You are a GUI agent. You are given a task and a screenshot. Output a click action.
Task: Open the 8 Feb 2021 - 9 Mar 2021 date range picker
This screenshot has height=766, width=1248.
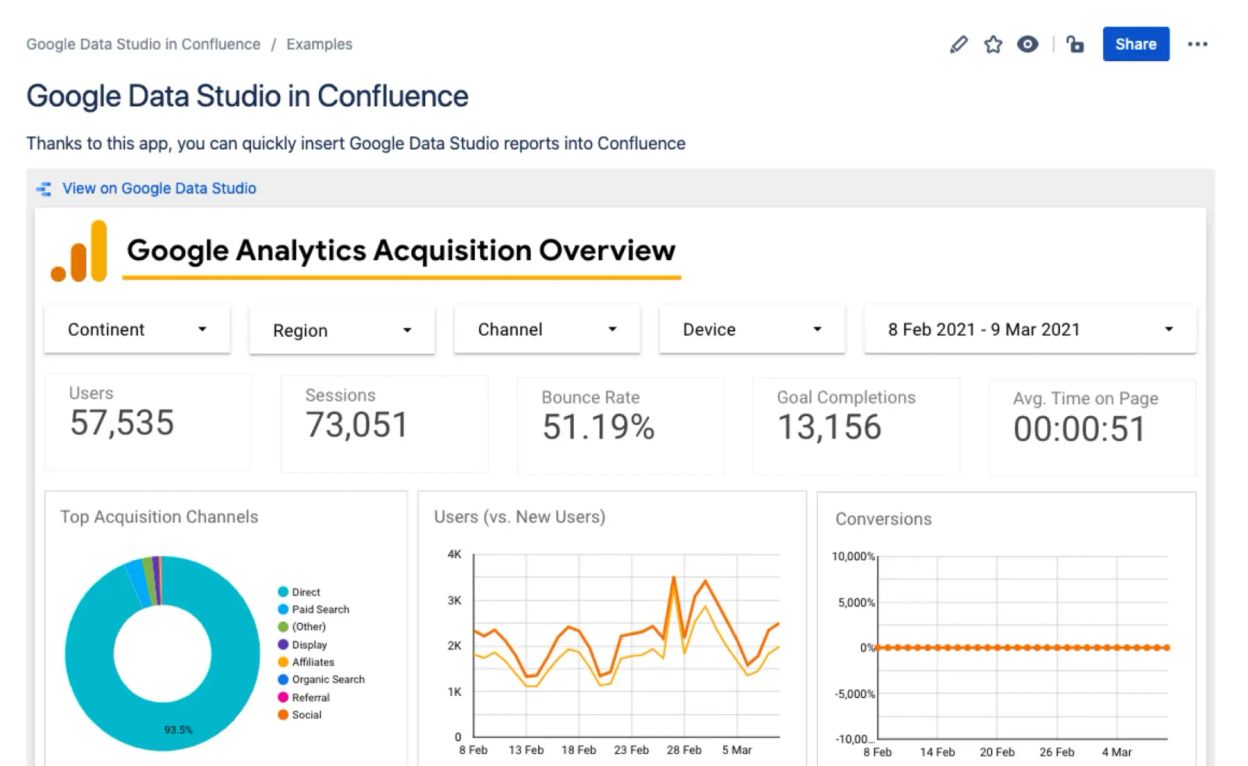click(x=1030, y=330)
